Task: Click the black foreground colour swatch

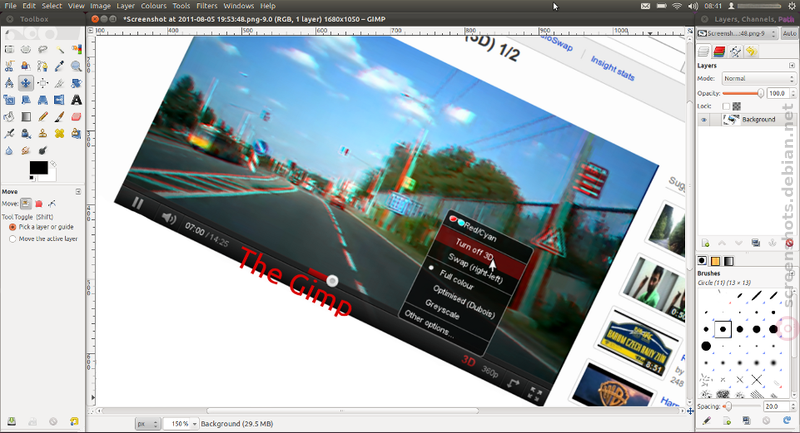Action: 38,168
